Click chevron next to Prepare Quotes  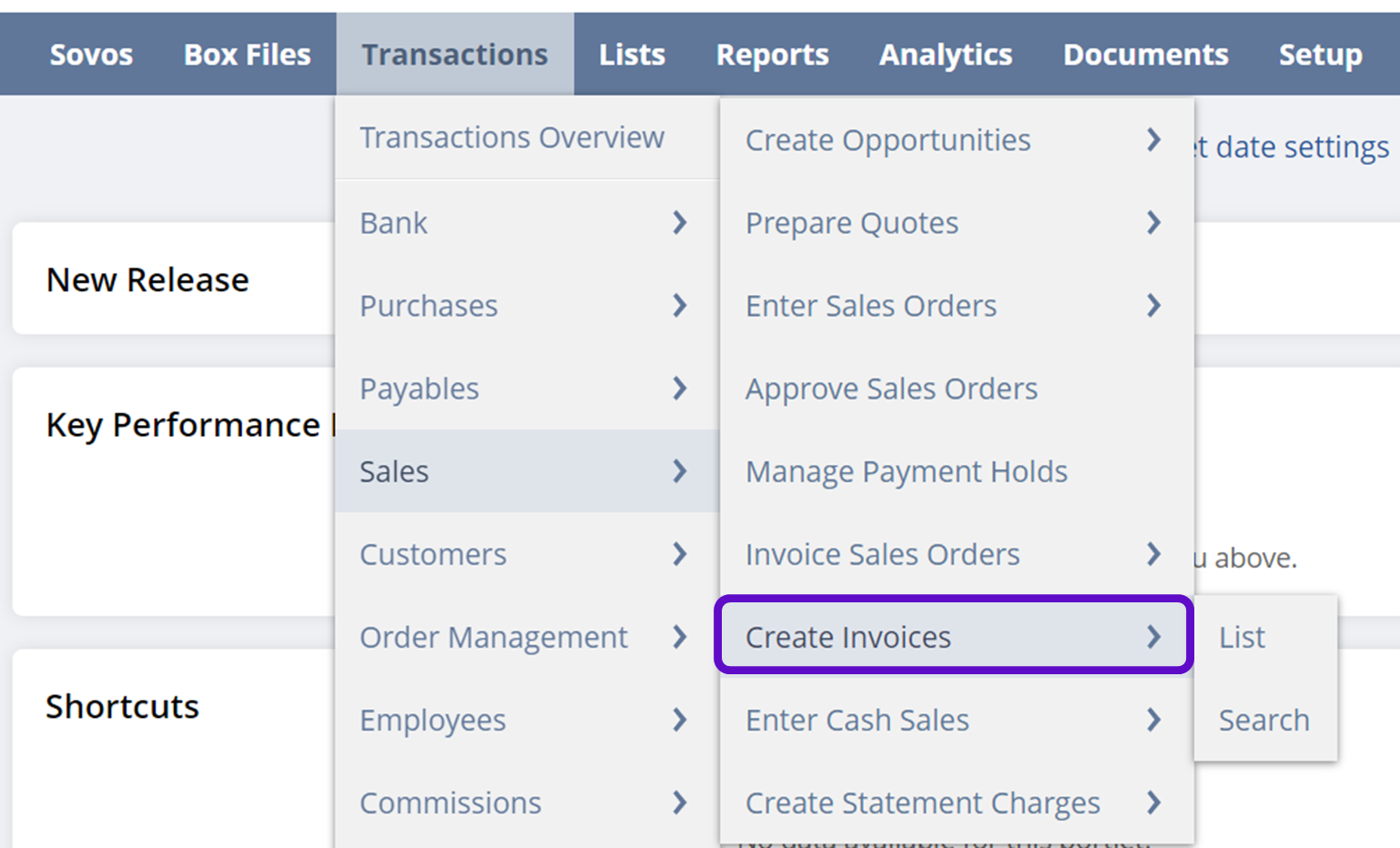[1153, 223]
